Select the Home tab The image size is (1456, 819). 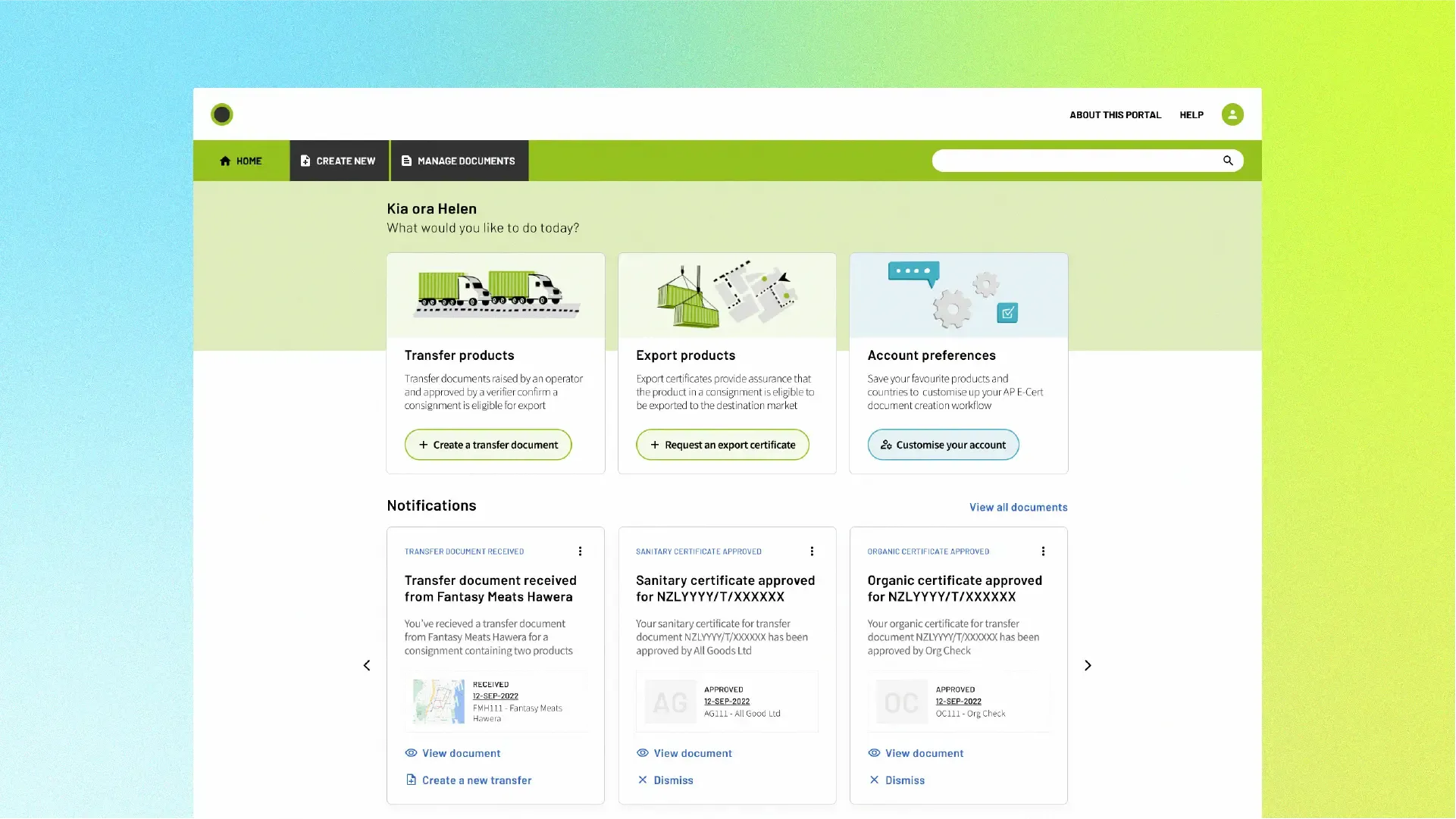[241, 161]
